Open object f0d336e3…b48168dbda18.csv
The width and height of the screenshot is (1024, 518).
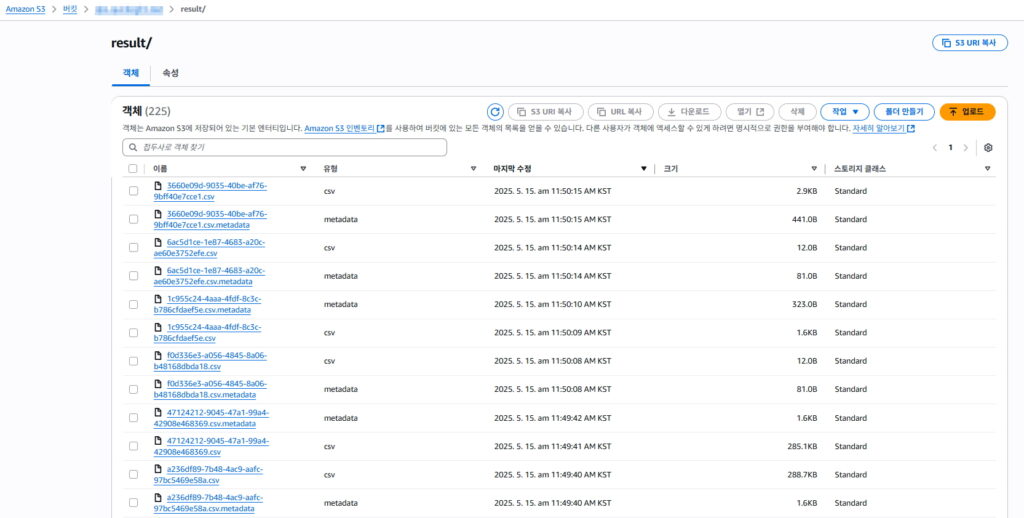click(x=210, y=361)
